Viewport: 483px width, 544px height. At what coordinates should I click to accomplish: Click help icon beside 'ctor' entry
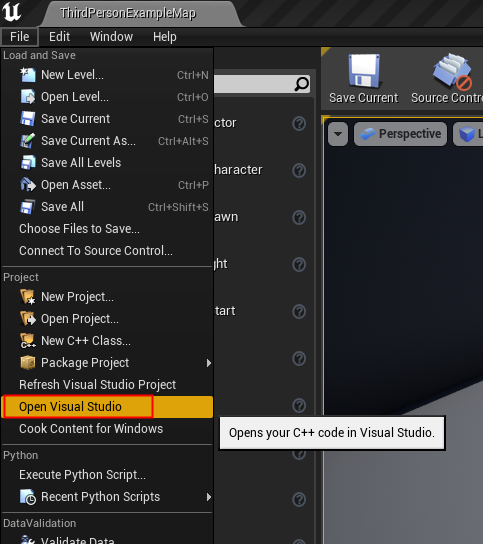(x=299, y=123)
